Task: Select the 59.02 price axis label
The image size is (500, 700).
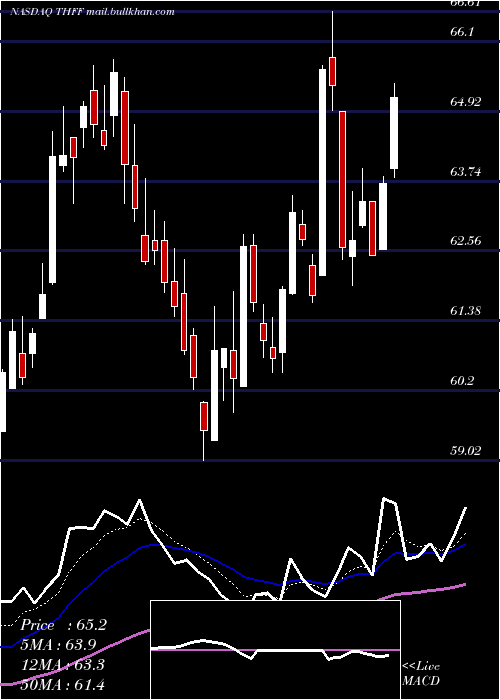Action: tap(466, 450)
